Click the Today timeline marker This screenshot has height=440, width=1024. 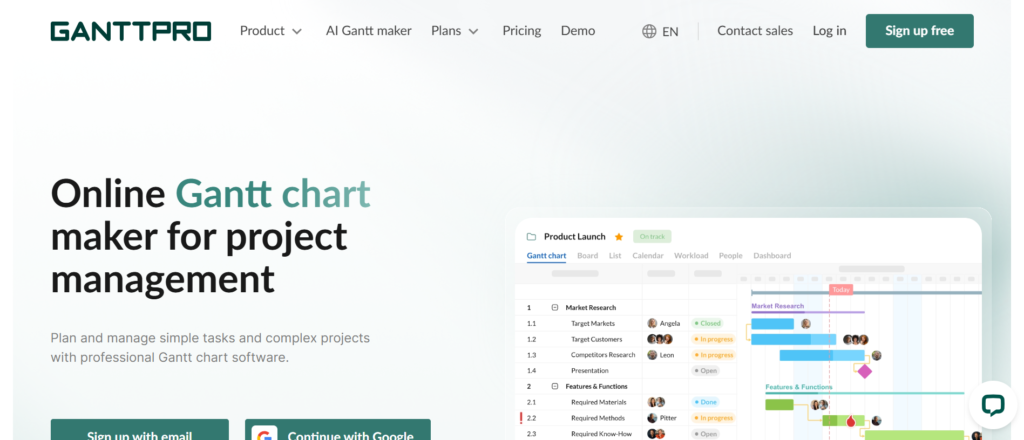[841, 290]
